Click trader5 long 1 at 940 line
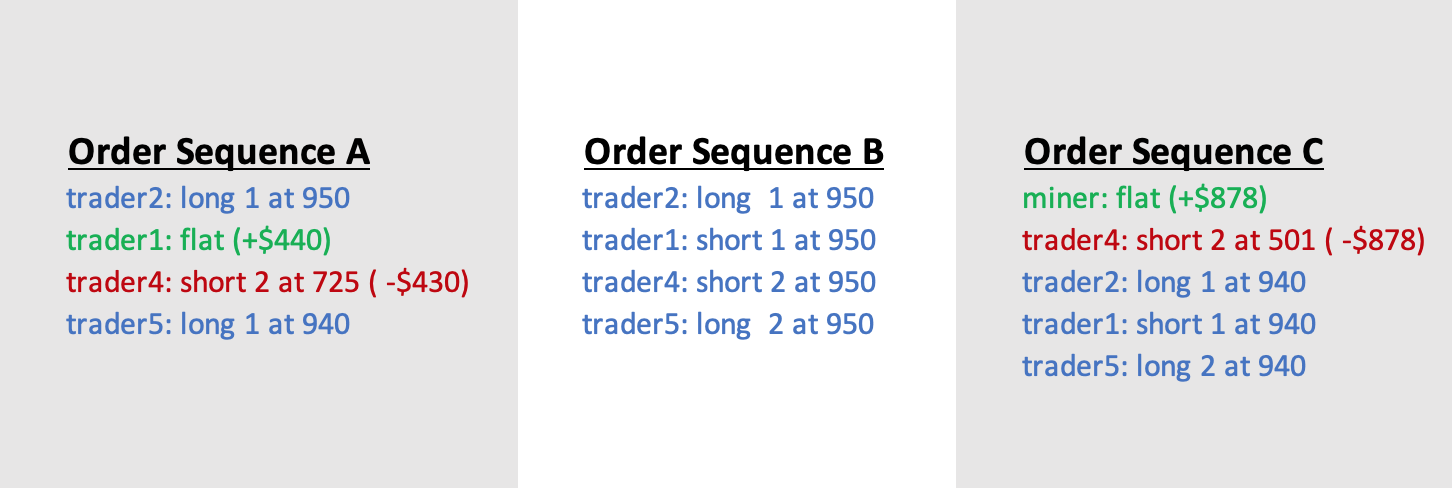Viewport: 1452px width, 488px height. point(209,324)
